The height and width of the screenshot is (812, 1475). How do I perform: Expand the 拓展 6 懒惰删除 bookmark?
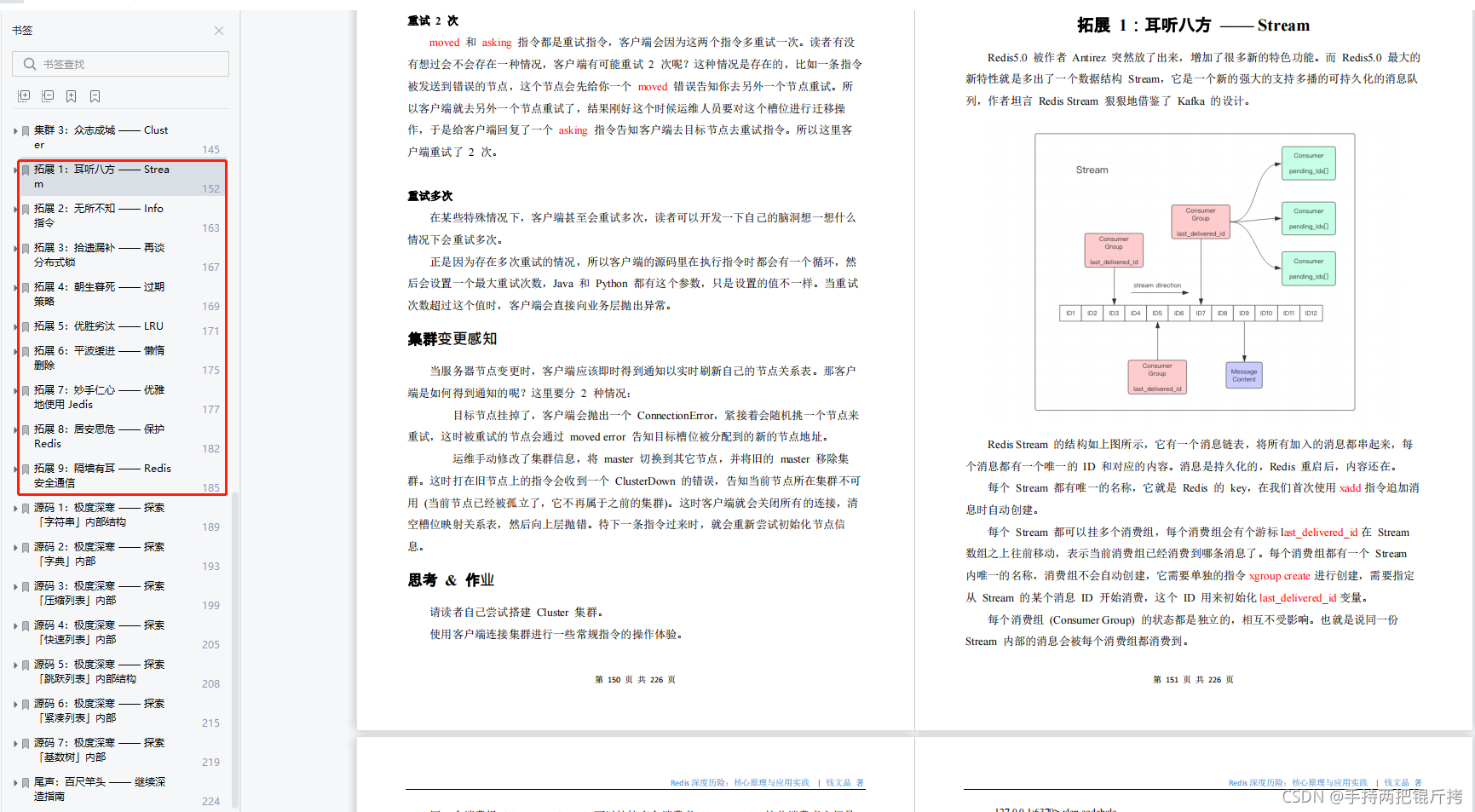click(14, 351)
